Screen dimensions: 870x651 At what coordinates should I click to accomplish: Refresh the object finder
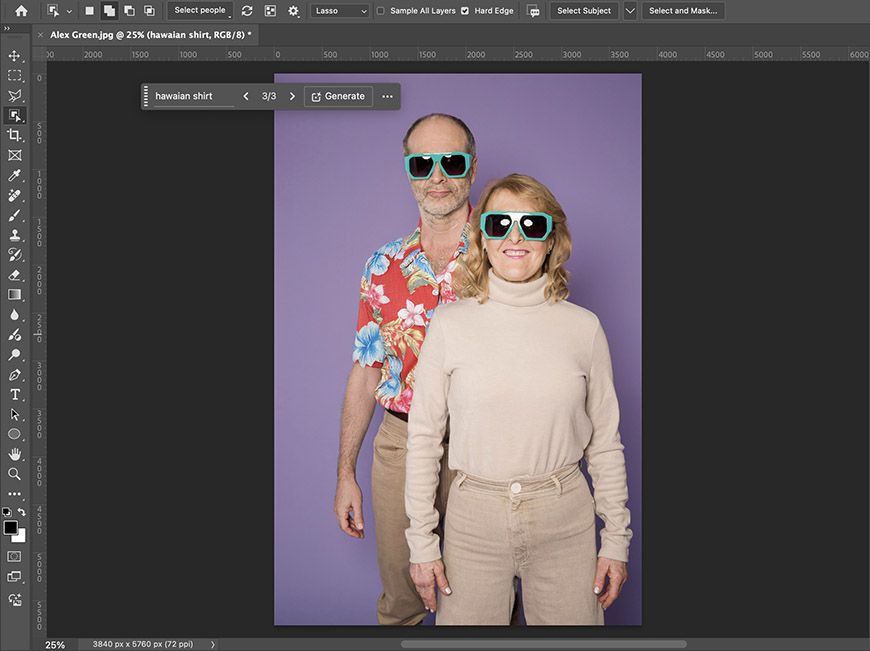(247, 11)
